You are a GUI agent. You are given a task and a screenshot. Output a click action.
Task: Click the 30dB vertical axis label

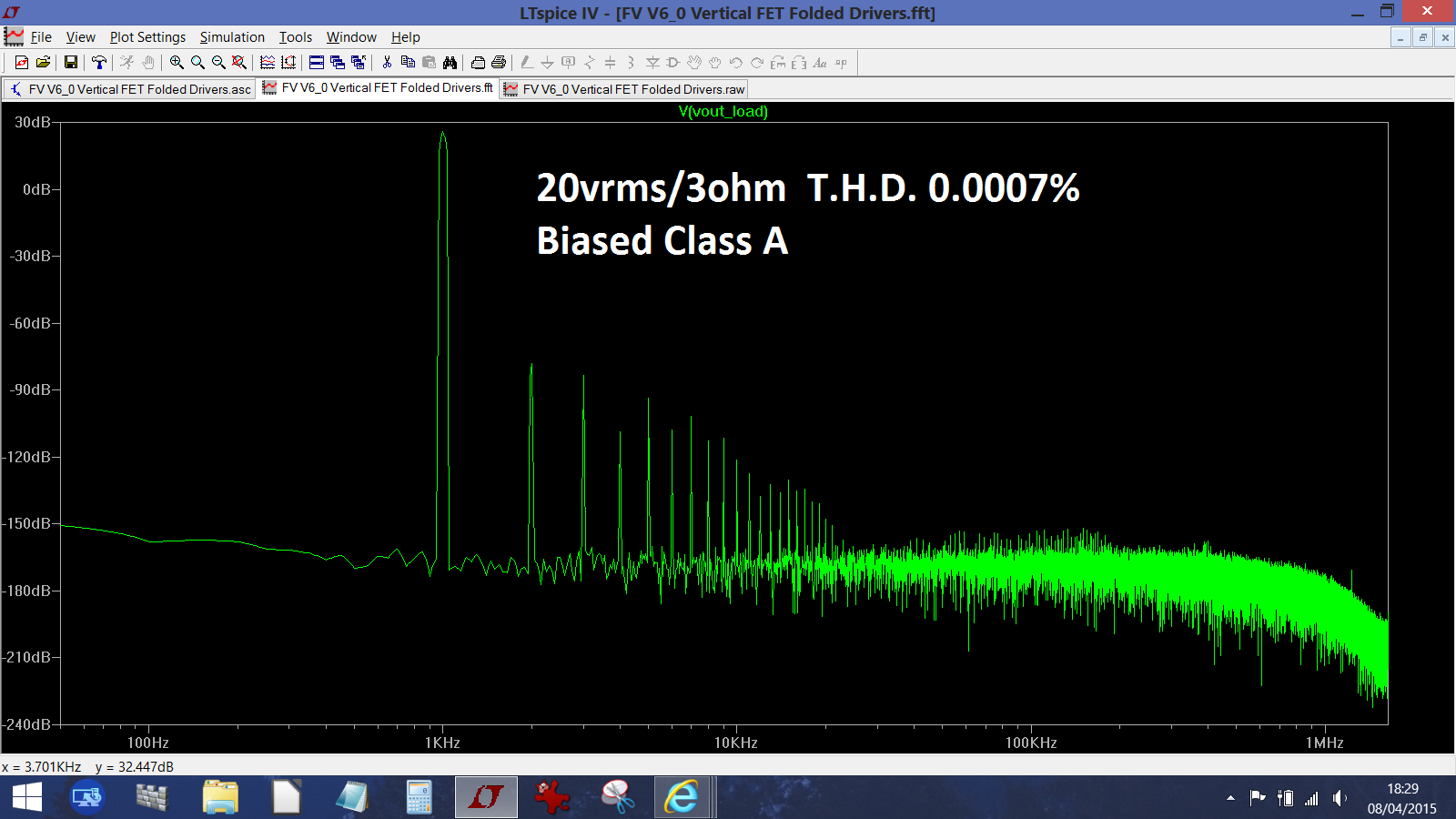(33, 122)
